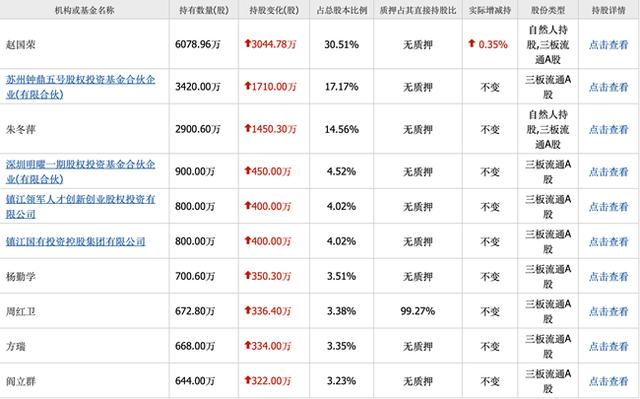This screenshot has width=640, height=399.
Task: Click 点击查看 for 方瑞 row
Action: (x=609, y=346)
